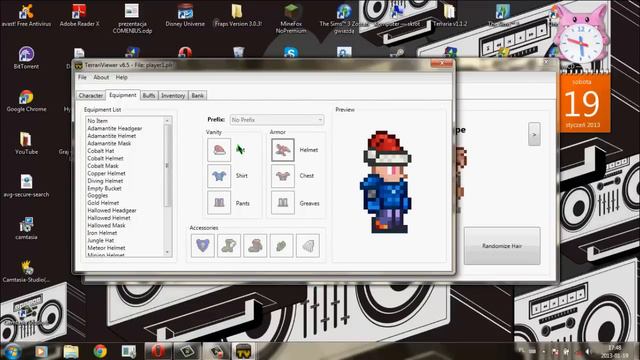Open prezentacja COMENIUS.odp file icon

point(132,18)
